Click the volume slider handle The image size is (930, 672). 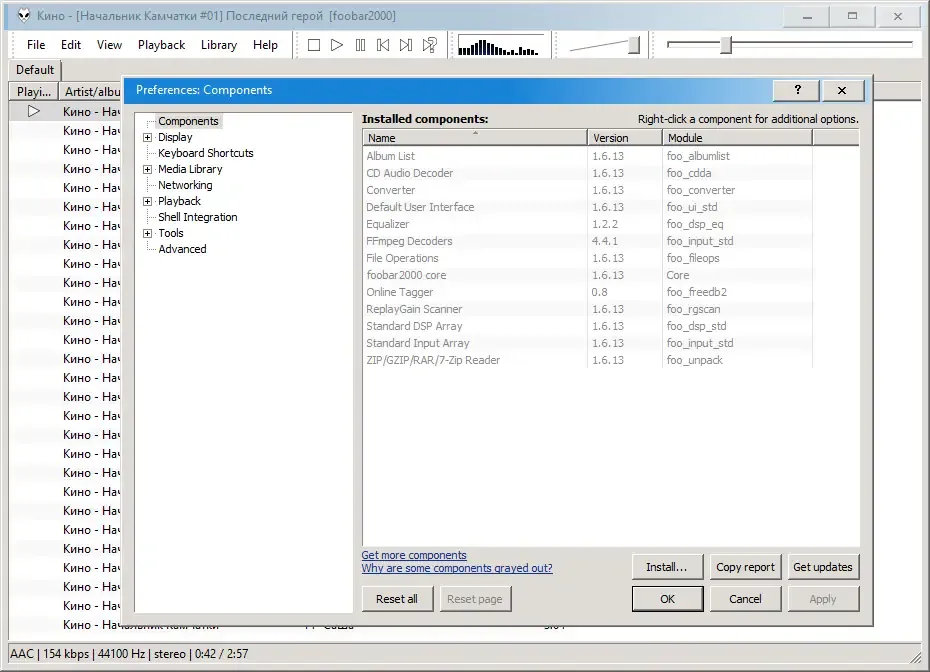[x=634, y=45]
